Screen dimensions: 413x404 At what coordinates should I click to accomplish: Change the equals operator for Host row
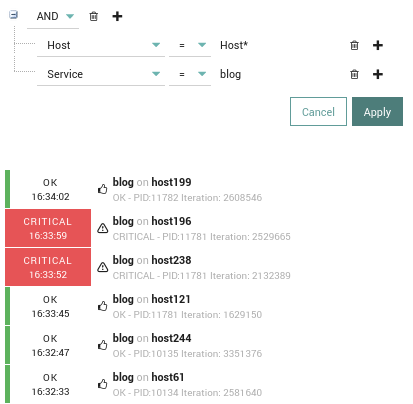(x=190, y=45)
